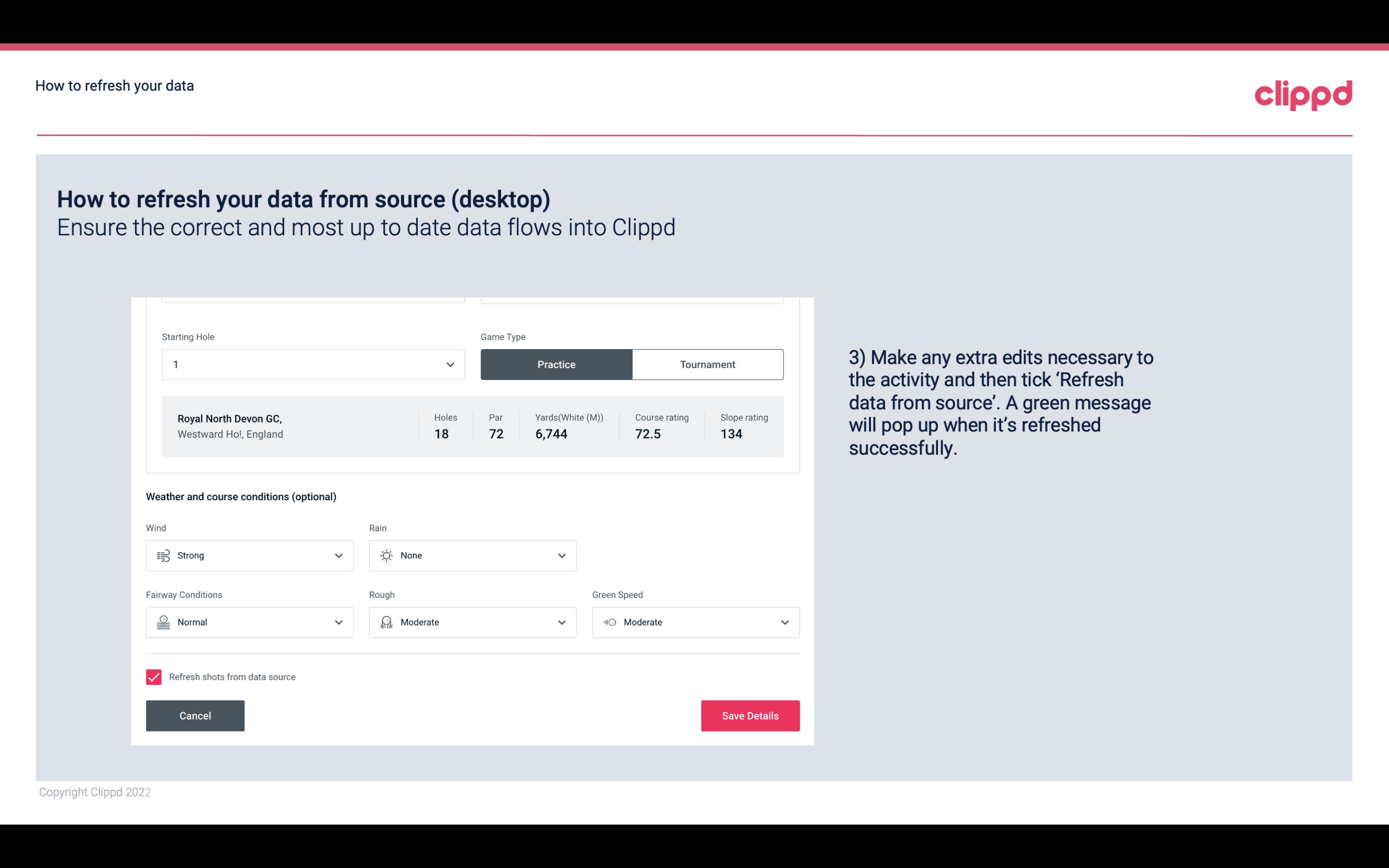Click the Practice game type icon button
Viewport: 1389px width, 868px height.
click(556, 364)
